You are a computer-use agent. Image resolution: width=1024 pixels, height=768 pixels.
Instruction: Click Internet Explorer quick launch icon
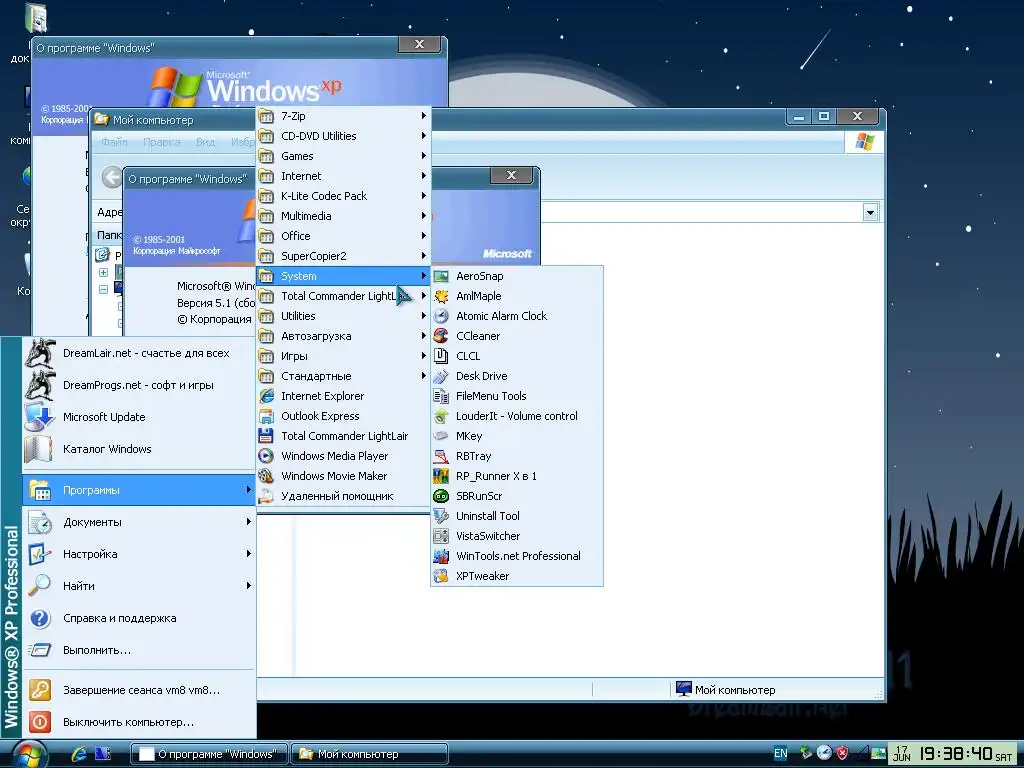click(x=80, y=754)
